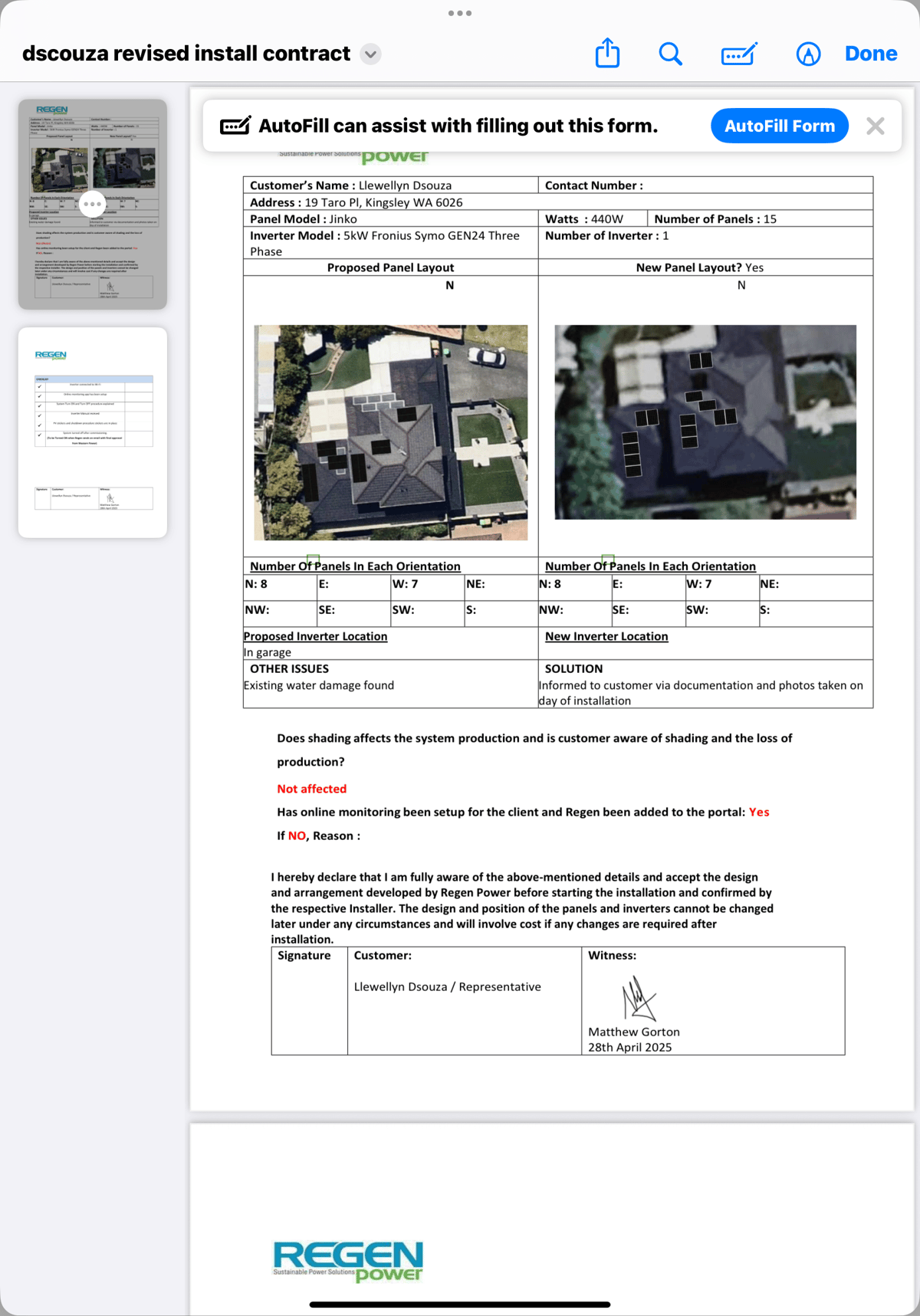Click the witness signature scribble
Screen dimensions: 920x1316
[638, 999]
